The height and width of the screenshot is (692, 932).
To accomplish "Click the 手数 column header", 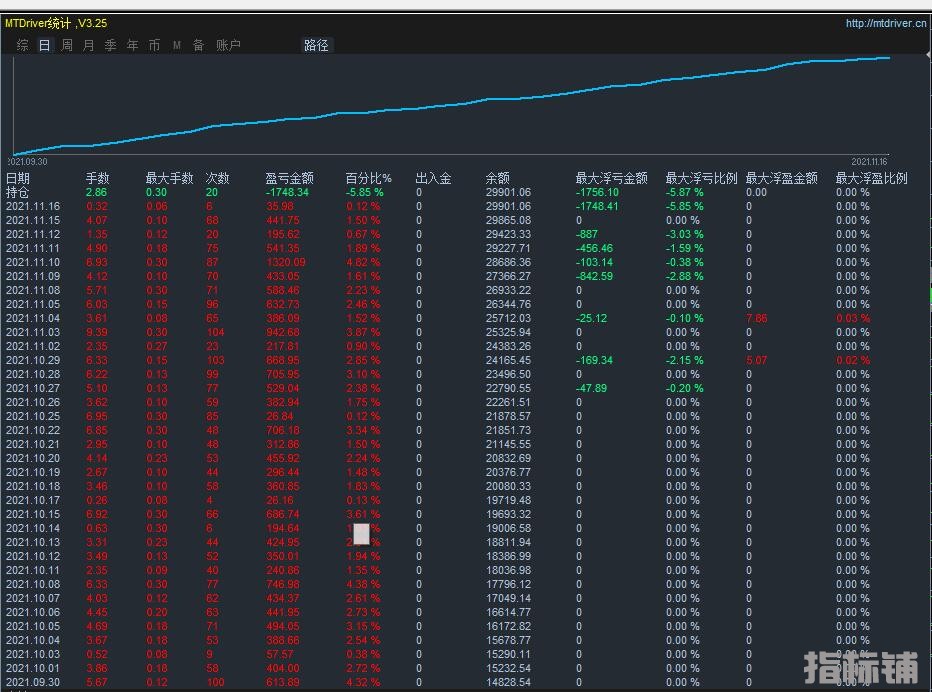I will point(97,178).
